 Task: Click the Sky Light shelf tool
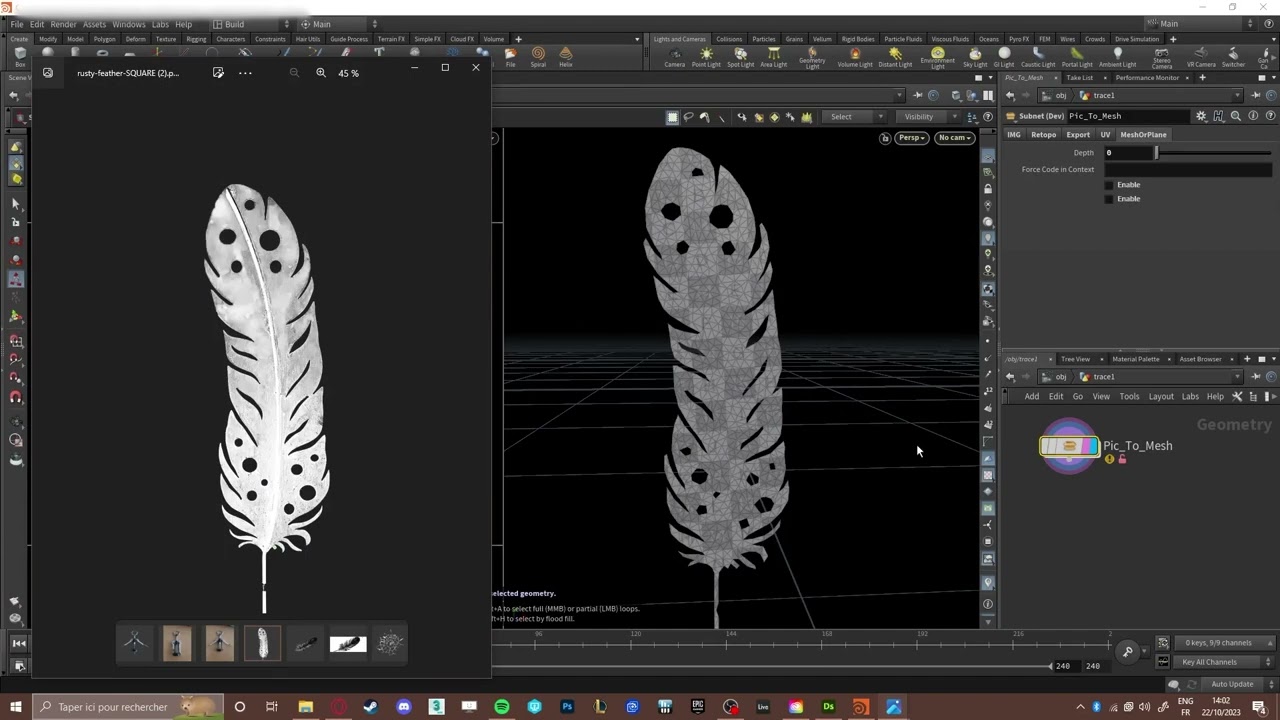point(975,57)
